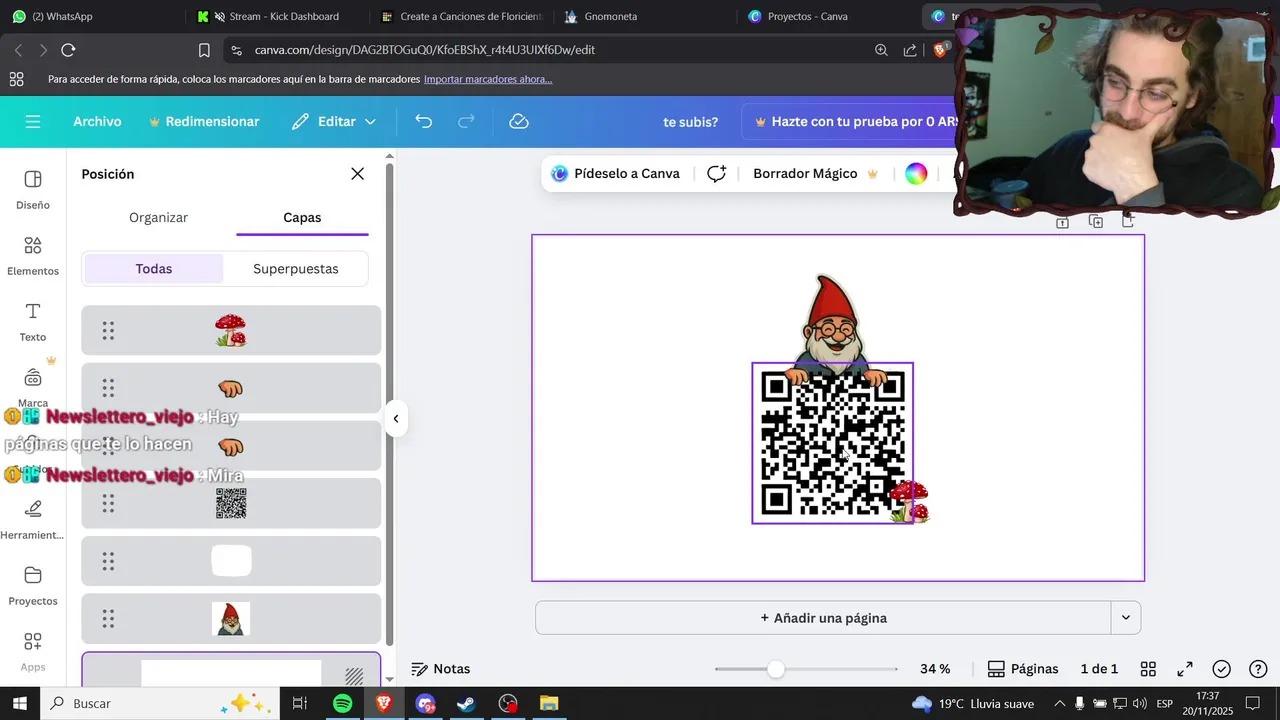Bookmark this page in the browser
The height and width of the screenshot is (720, 1280).
(x=204, y=50)
